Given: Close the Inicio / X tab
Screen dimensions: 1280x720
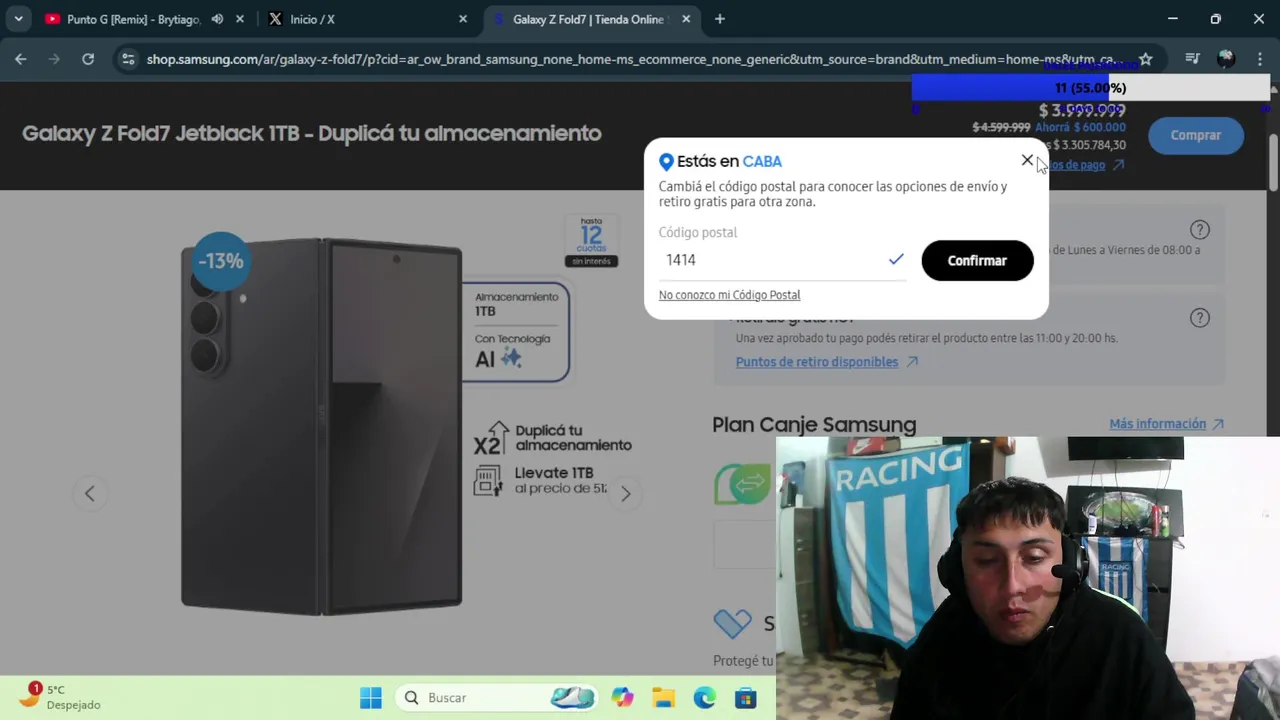Looking at the screenshot, I should (462, 19).
